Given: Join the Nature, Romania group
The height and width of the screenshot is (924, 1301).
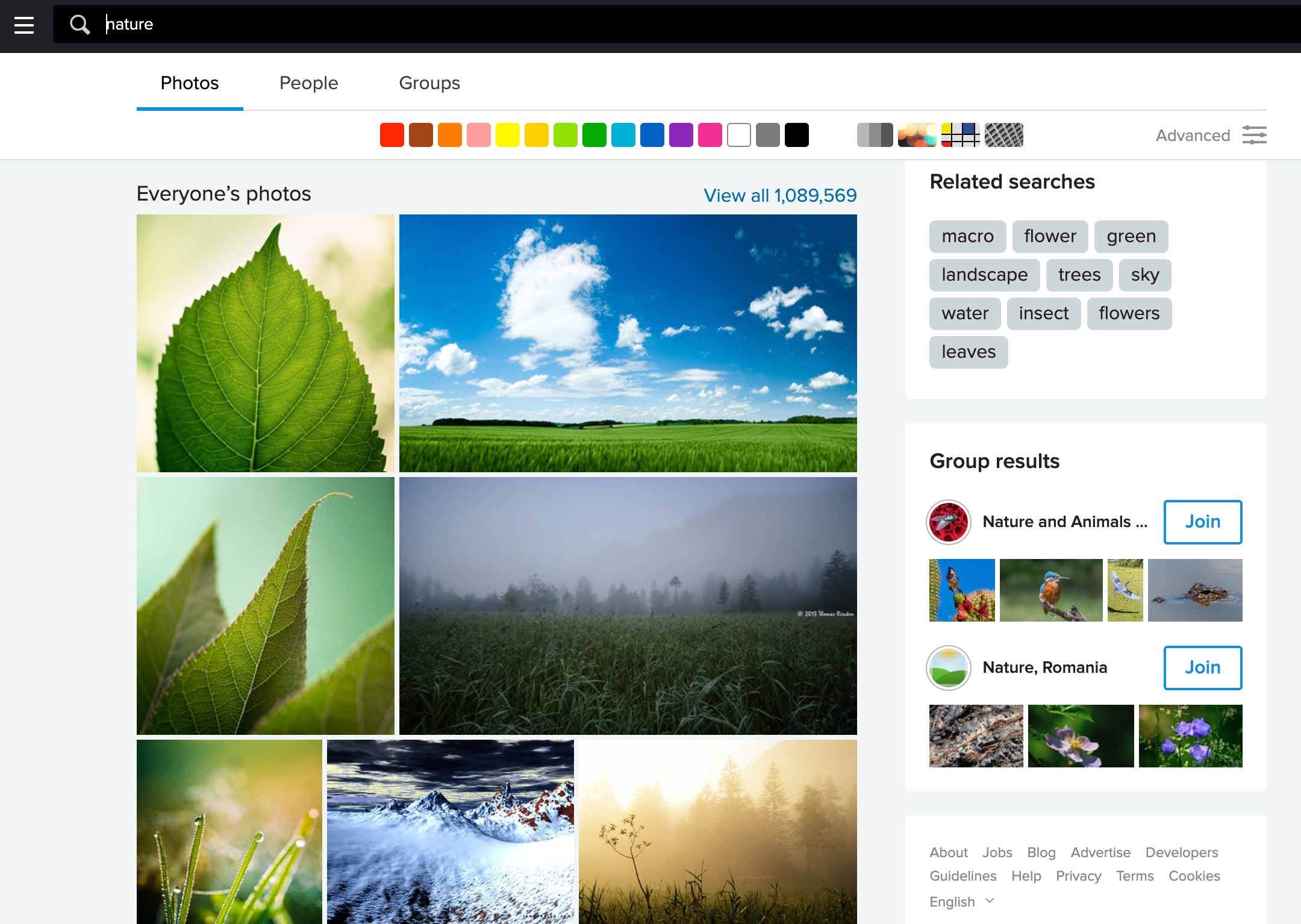Looking at the screenshot, I should 1202,667.
